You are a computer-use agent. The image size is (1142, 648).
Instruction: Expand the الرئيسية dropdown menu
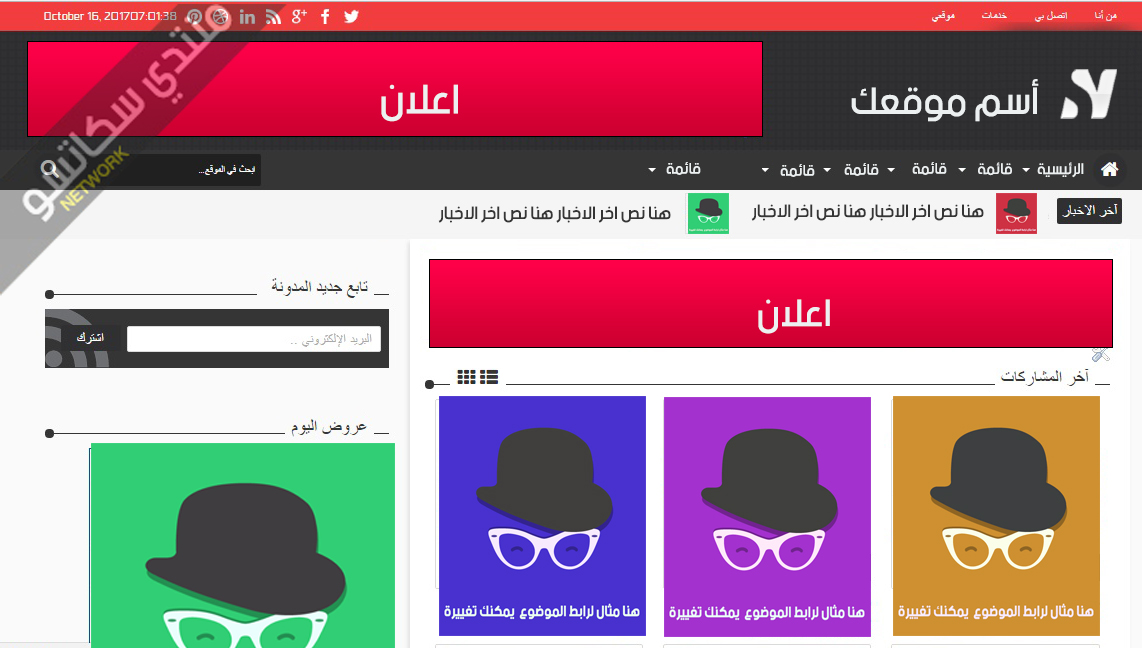pos(1056,170)
